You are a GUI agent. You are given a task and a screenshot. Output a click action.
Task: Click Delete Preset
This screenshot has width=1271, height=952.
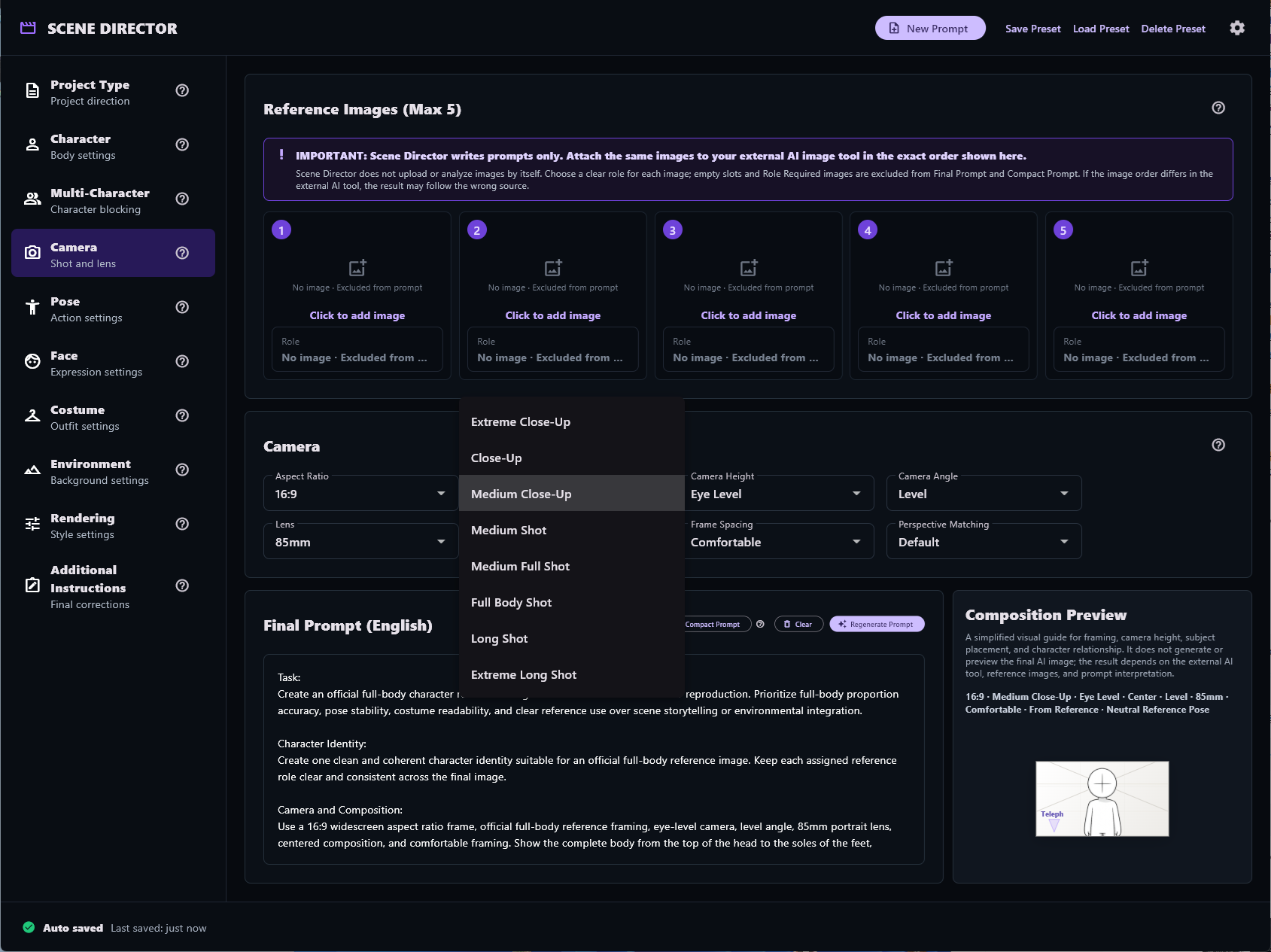(1173, 29)
